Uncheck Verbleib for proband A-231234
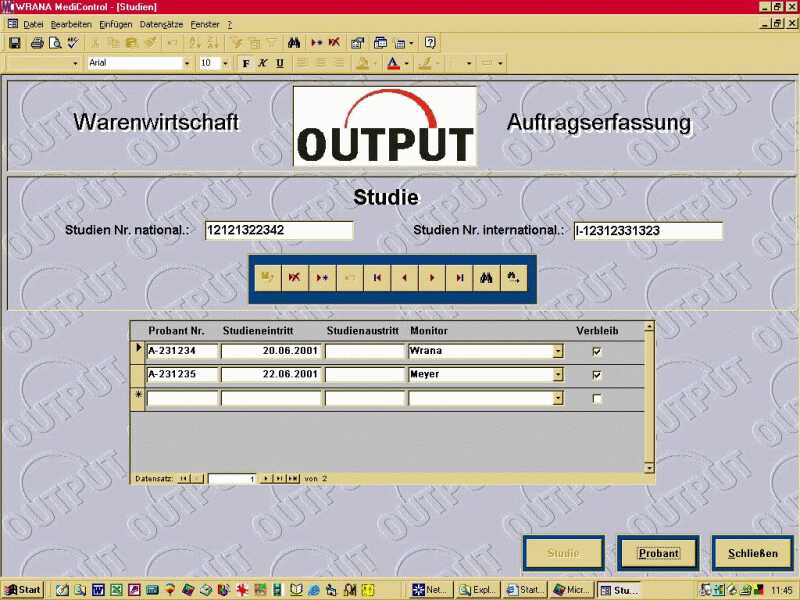The width and height of the screenshot is (800, 600). [596, 352]
